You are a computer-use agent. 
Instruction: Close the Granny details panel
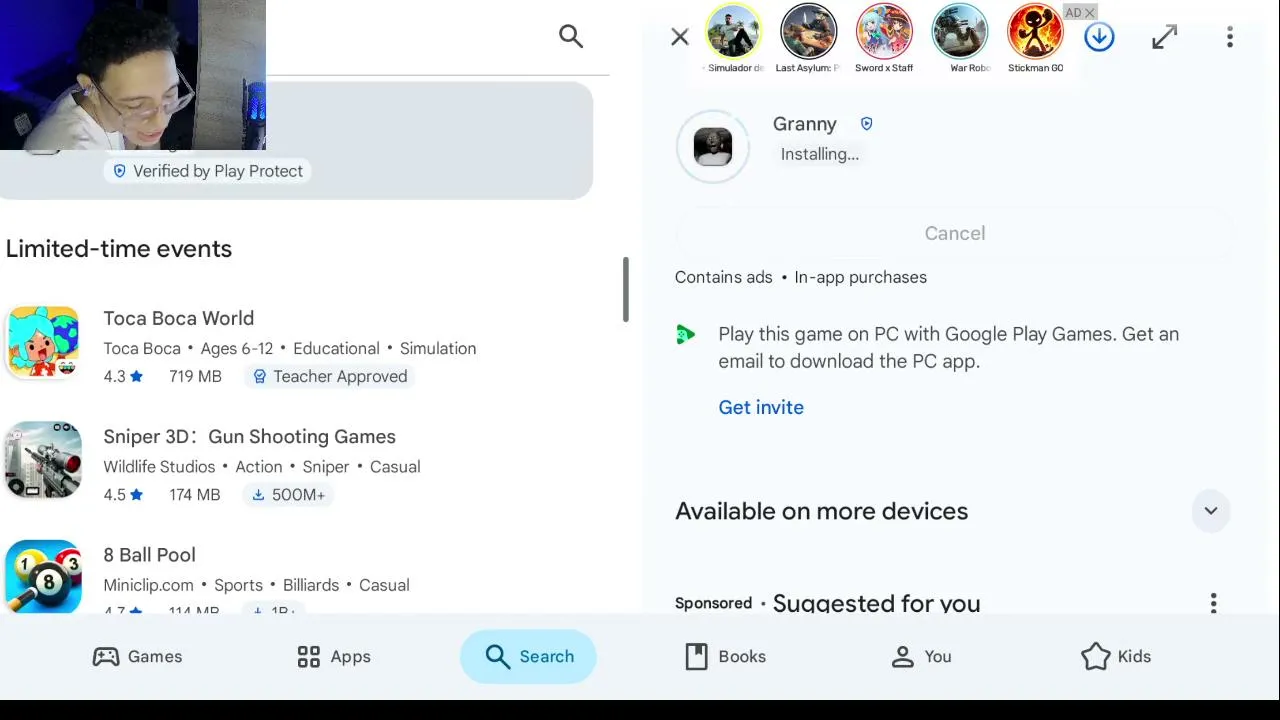(680, 38)
